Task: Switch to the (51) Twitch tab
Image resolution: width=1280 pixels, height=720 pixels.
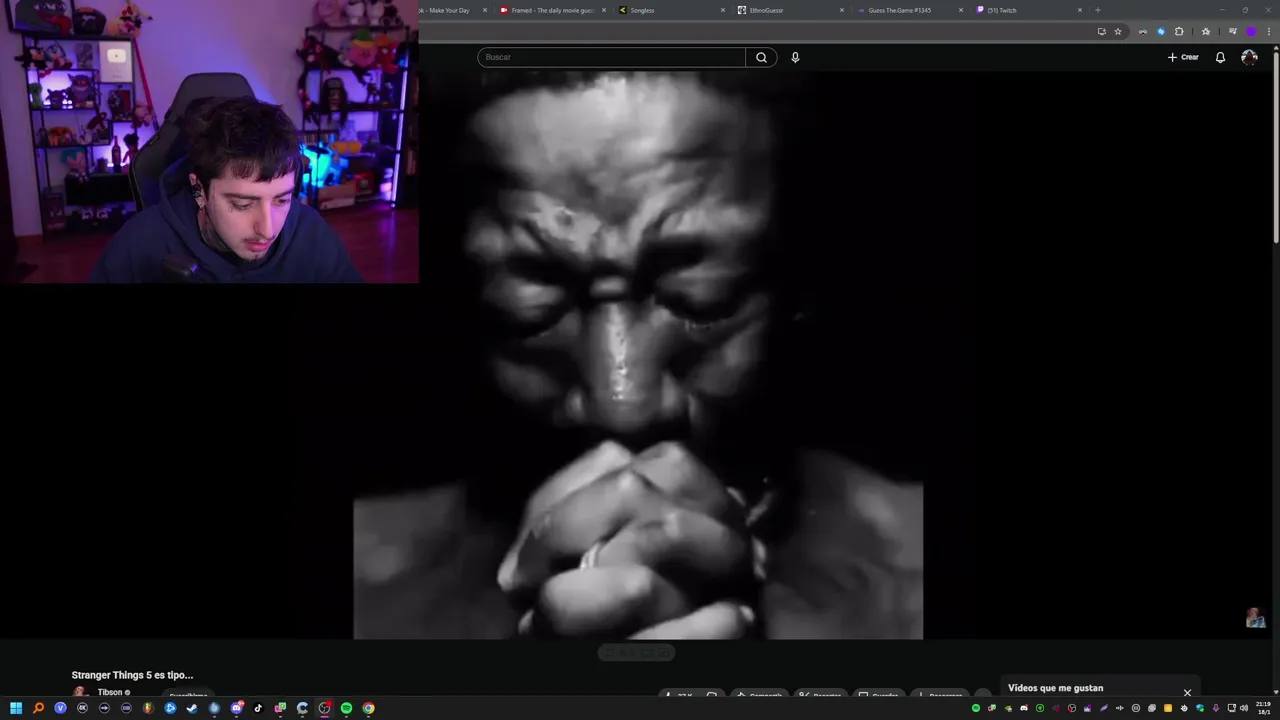Action: [1028, 10]
